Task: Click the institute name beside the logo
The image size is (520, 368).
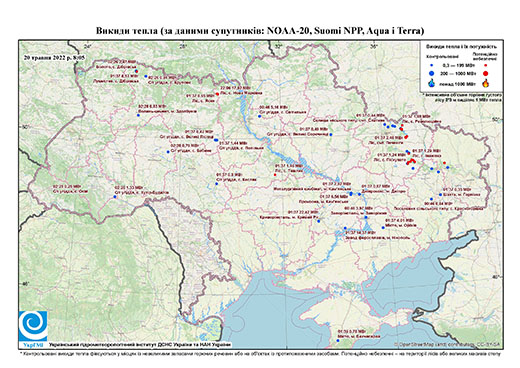Action: point(140,344)
